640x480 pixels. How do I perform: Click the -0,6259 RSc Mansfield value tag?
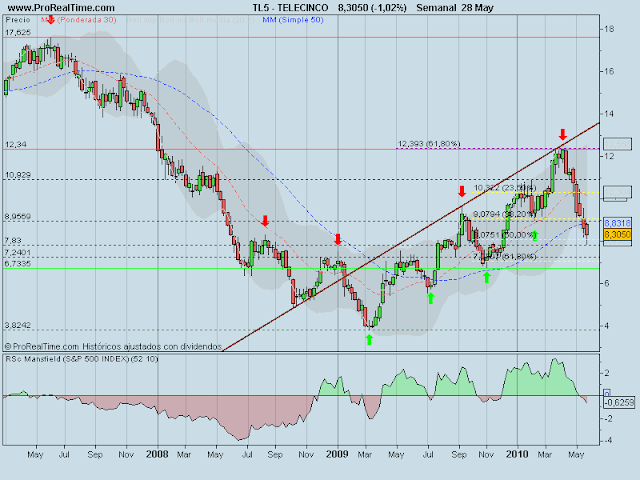pyautogui.click(x=619, y=403)
